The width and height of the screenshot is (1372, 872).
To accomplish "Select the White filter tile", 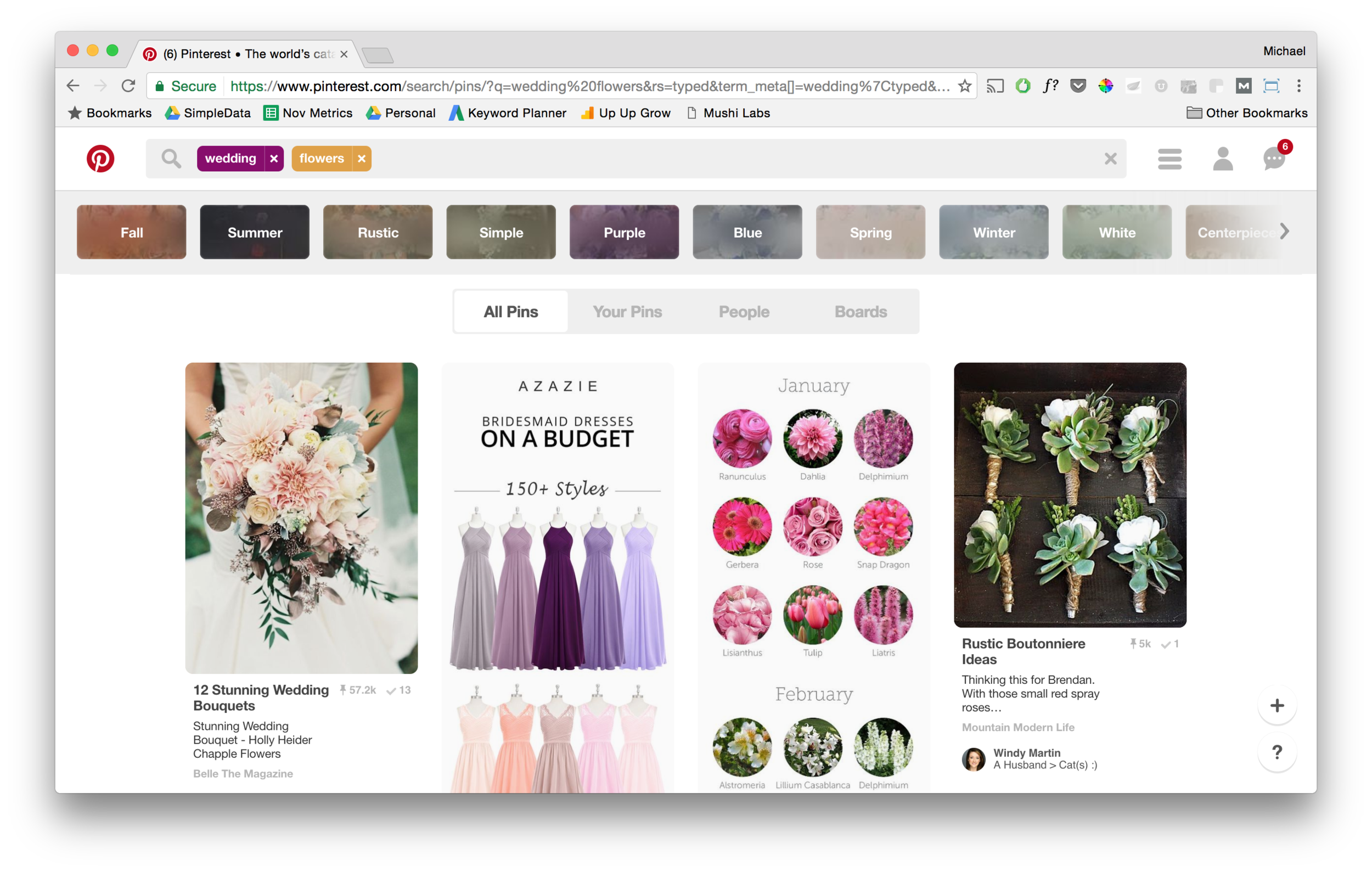I will click(x=1117, y=232).
